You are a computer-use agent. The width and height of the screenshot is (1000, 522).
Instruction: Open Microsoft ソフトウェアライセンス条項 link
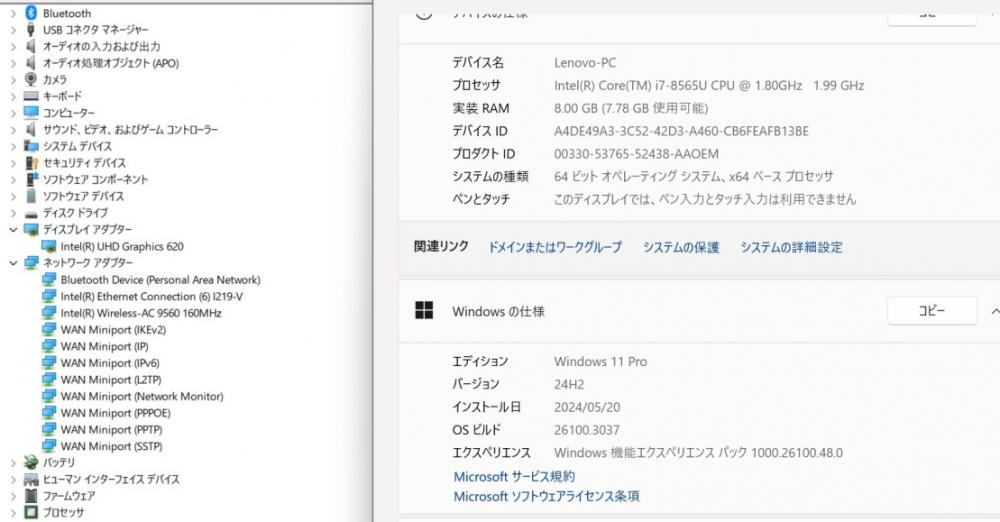pyautogui.click(x=547, y=496)
